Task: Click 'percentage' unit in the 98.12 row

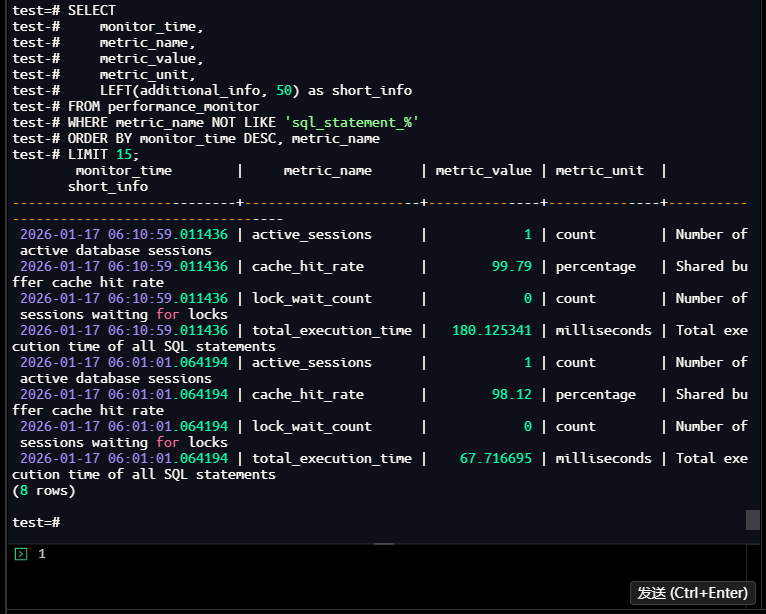Action: 596,394
